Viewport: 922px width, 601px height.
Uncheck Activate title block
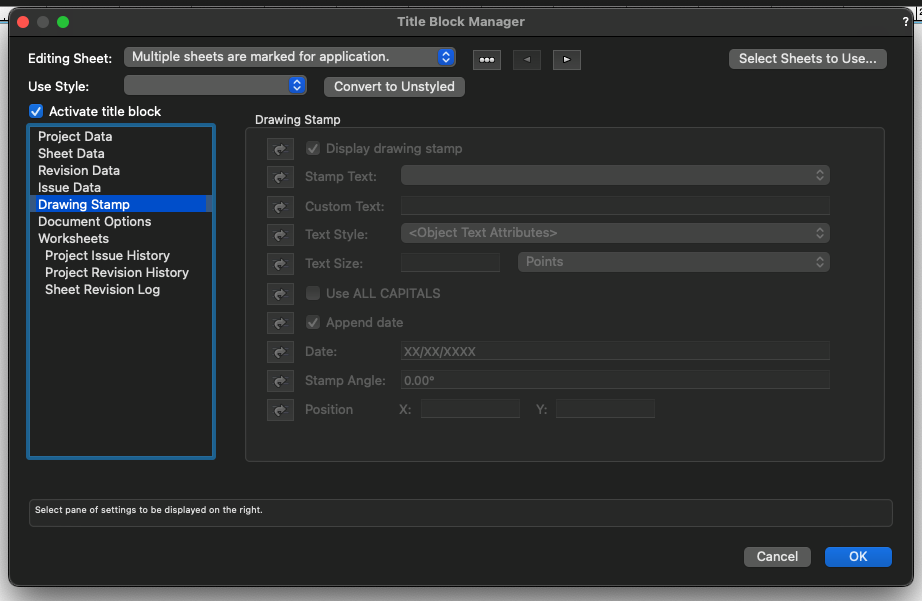click(36, 111)
